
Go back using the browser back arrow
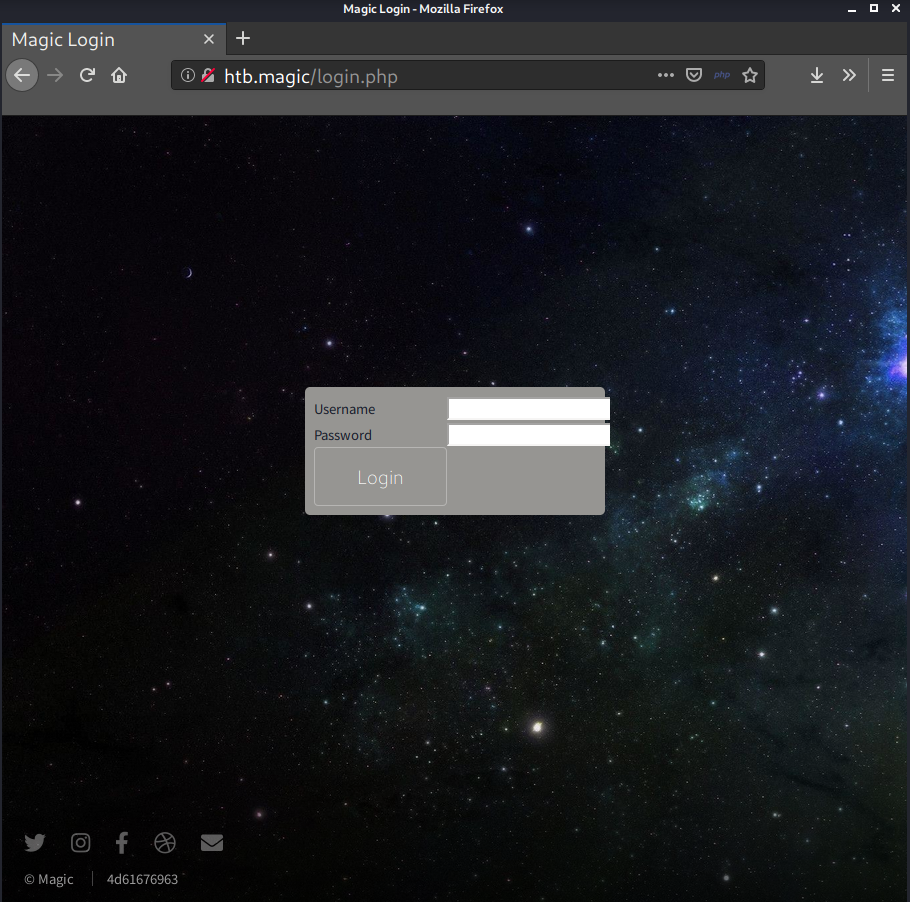click(22, 75)
